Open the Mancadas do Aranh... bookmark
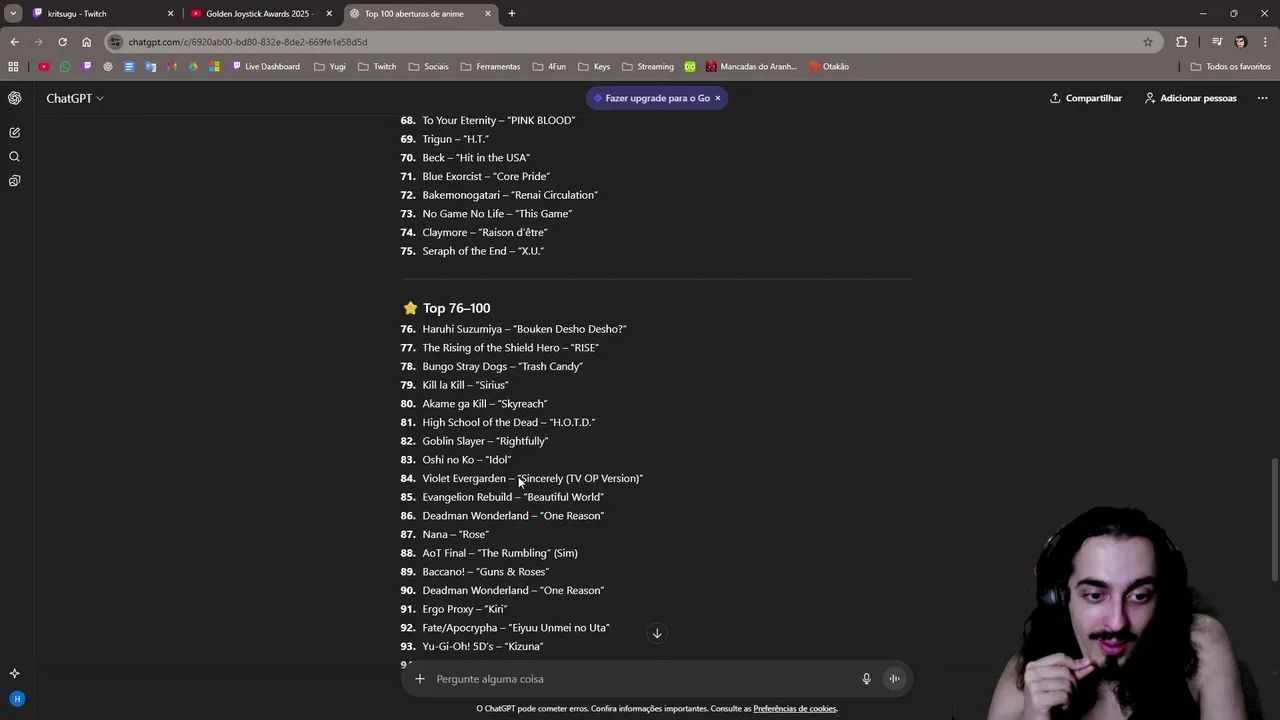The height and width of the screenshot is (720, 1280). point(751,67)
